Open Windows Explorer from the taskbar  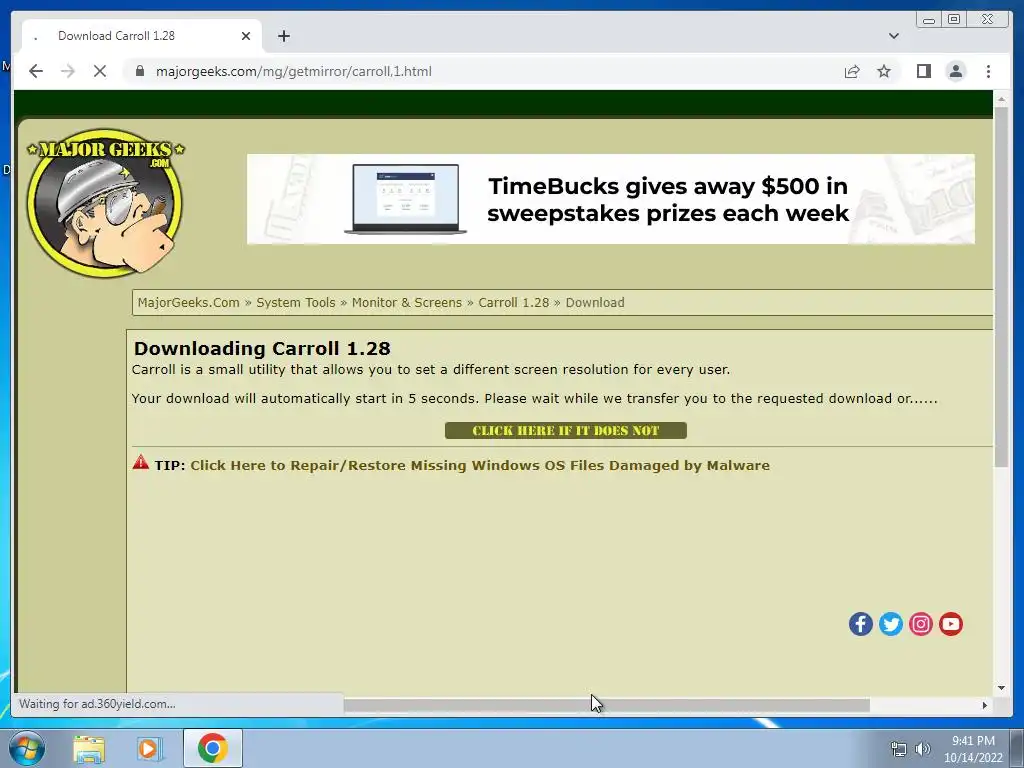[89, 748]
